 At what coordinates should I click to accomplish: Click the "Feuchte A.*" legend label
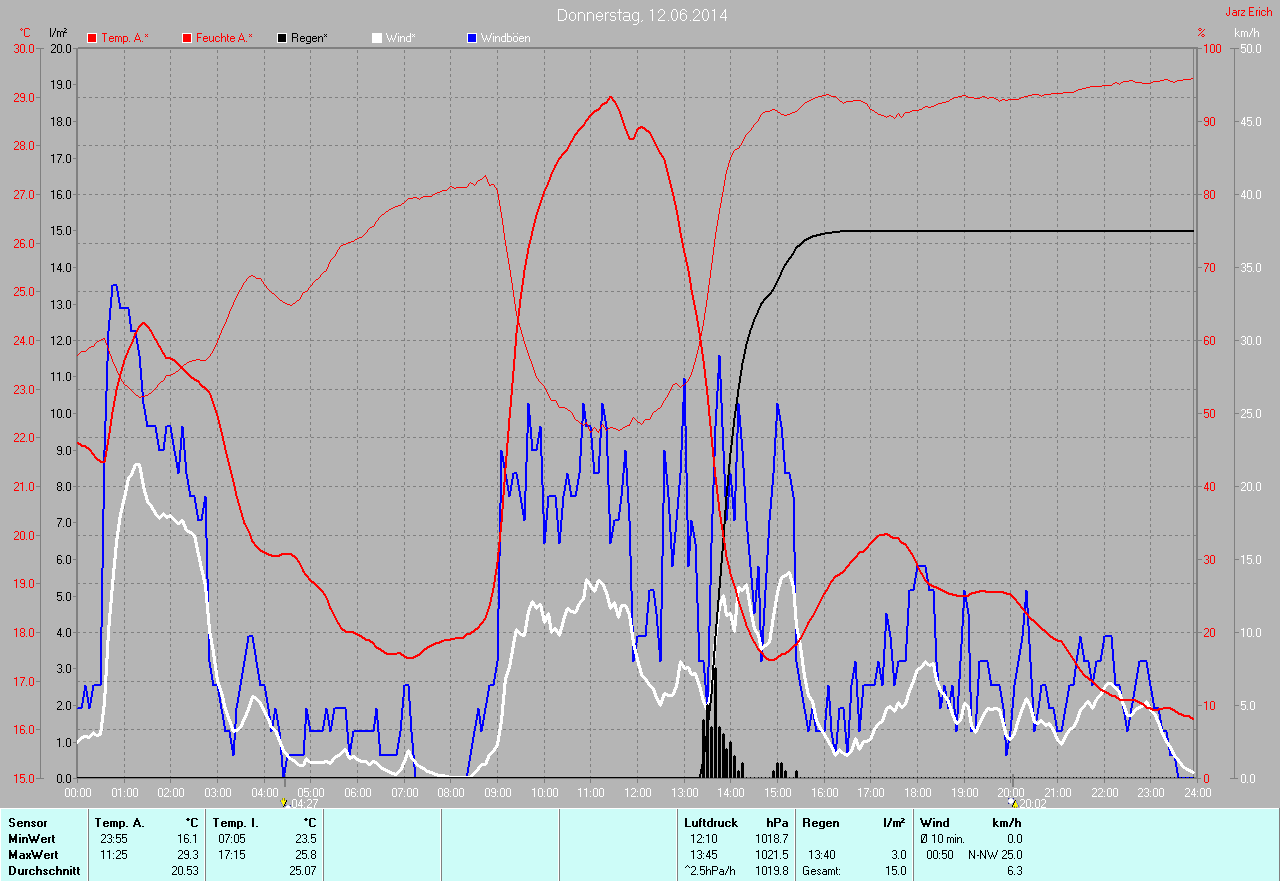pos(225,38)
